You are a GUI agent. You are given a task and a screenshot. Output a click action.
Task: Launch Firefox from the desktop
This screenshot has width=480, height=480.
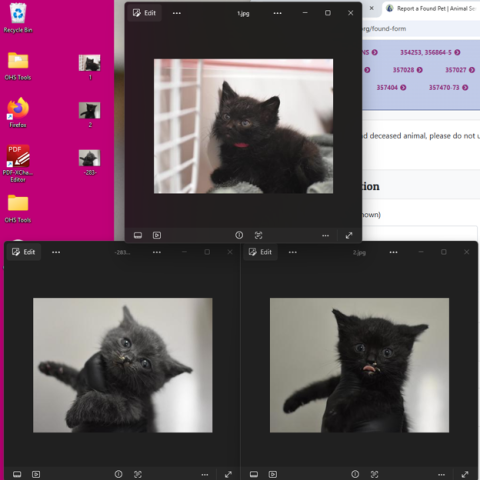coord(18,113)
